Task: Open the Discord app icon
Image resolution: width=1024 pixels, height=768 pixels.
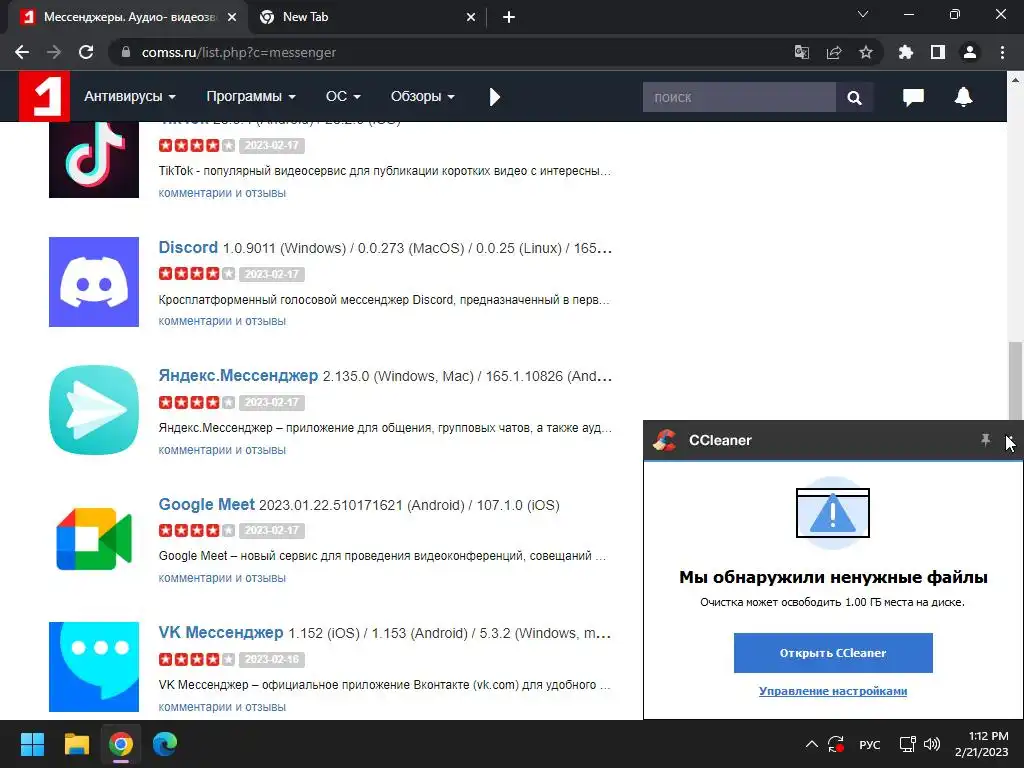Action: [93, 281]
